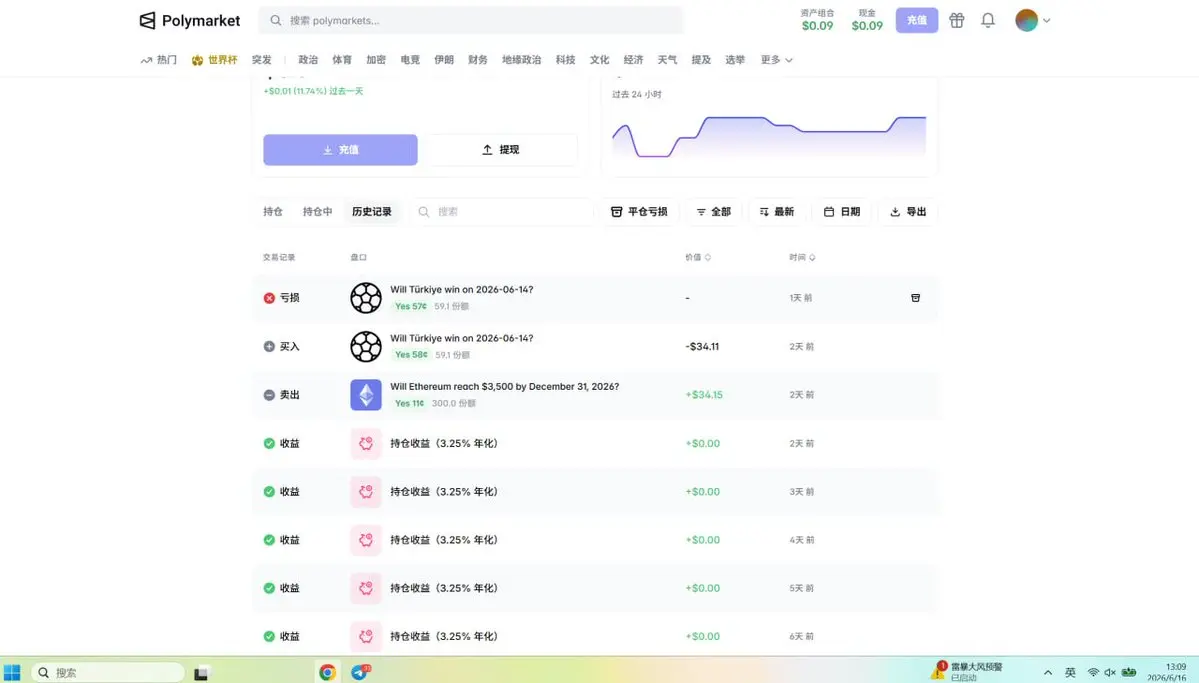Open the Polymarket home logo
The width and height of the screenshot is (1199, 683).
click(x=190, y=21)
